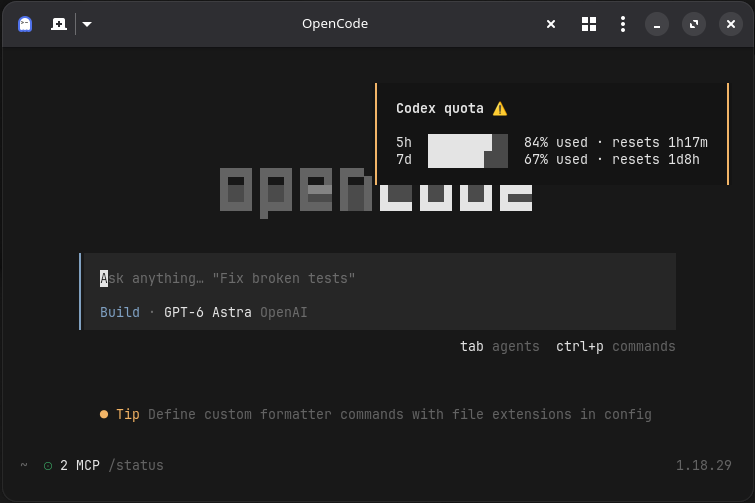Open the three-dot main menu
The height and width of the screenshot is (503, 755).
coord(623,24)
